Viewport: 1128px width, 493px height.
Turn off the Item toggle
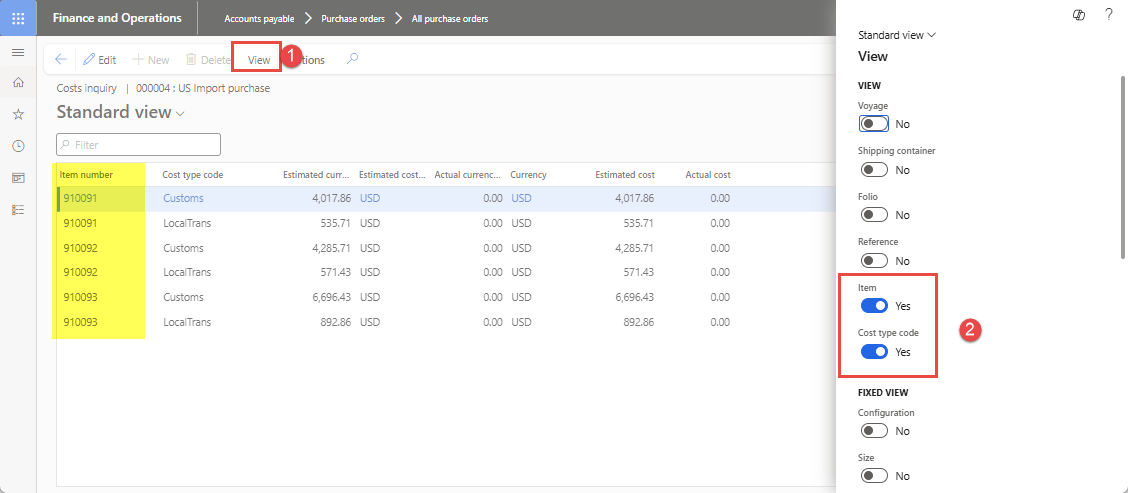tap(874, 306)
